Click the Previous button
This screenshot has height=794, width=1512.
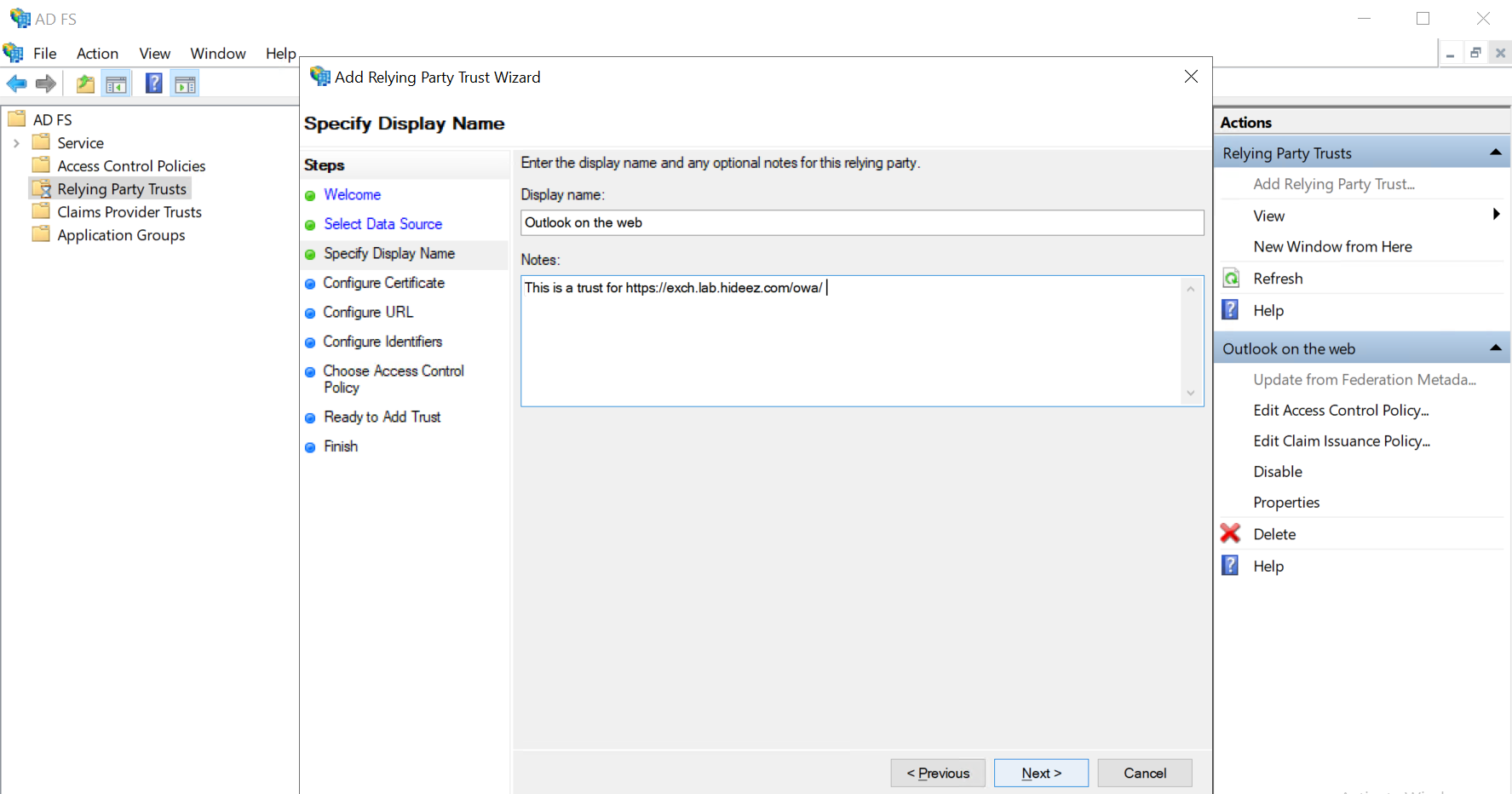pos(938,773)
